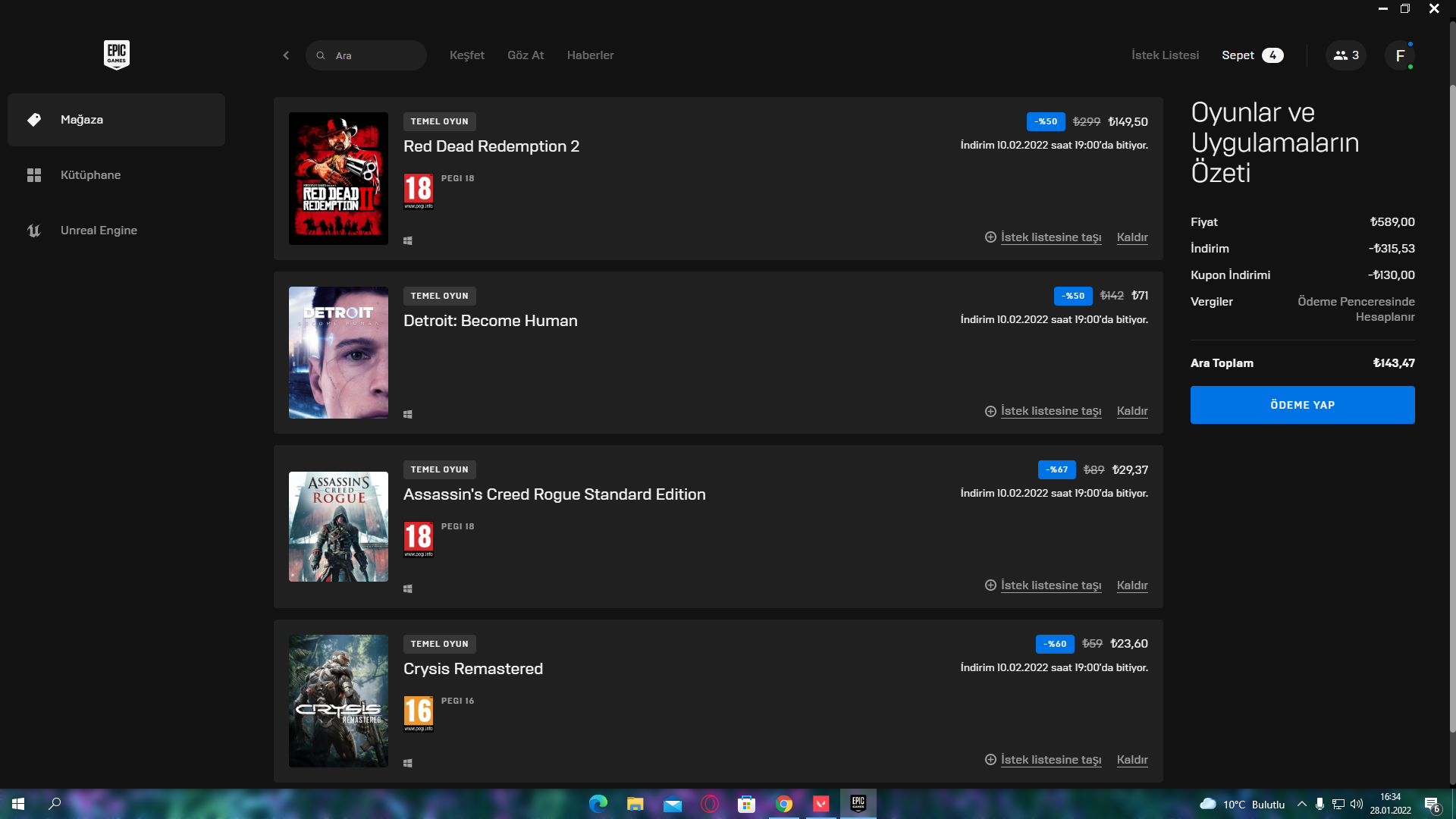1456x819 pixels.
Task: Switch to the Keşfet tab
Action: pyautogui.click(x=466, y=55)
